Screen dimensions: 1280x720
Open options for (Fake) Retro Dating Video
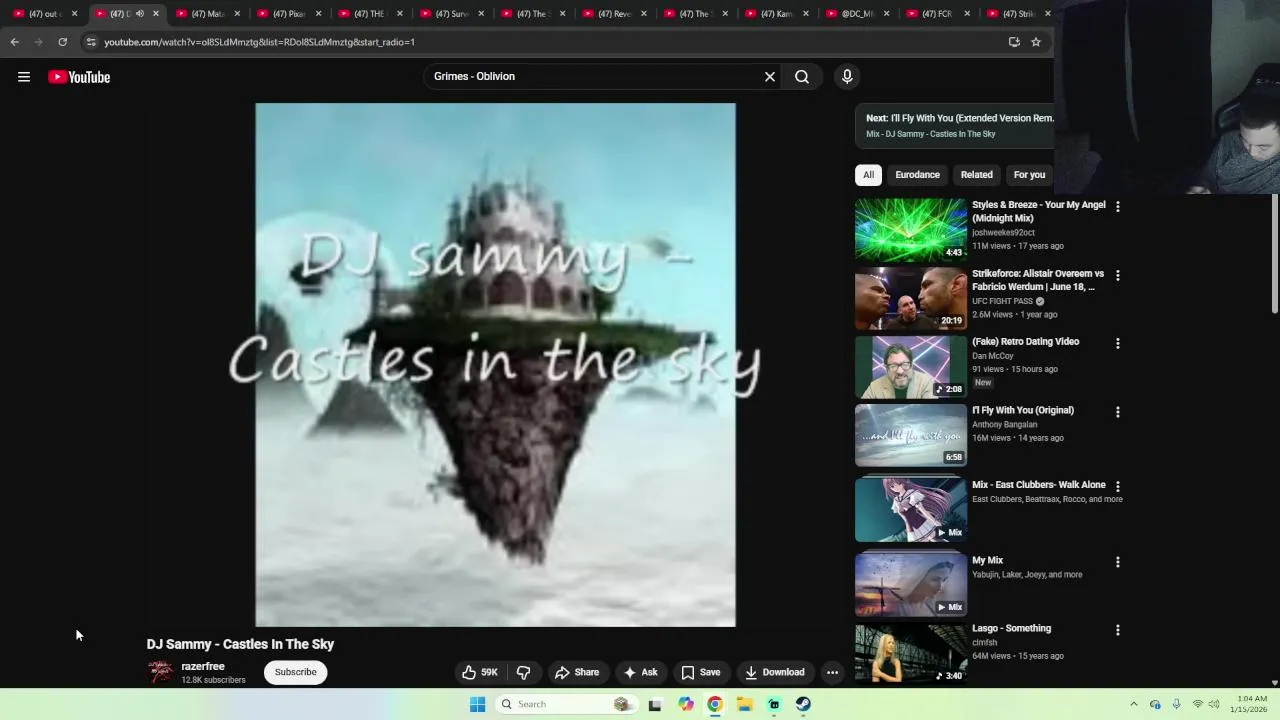tap(1118, 343)
